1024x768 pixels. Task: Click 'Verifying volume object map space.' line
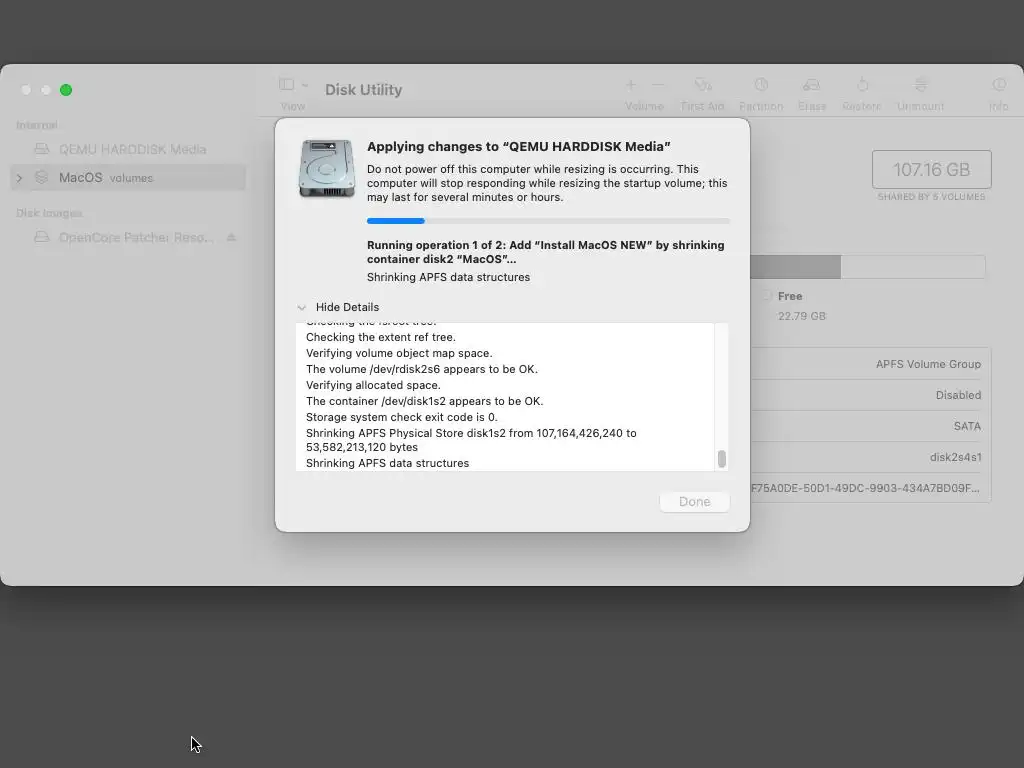pos(399,353)
